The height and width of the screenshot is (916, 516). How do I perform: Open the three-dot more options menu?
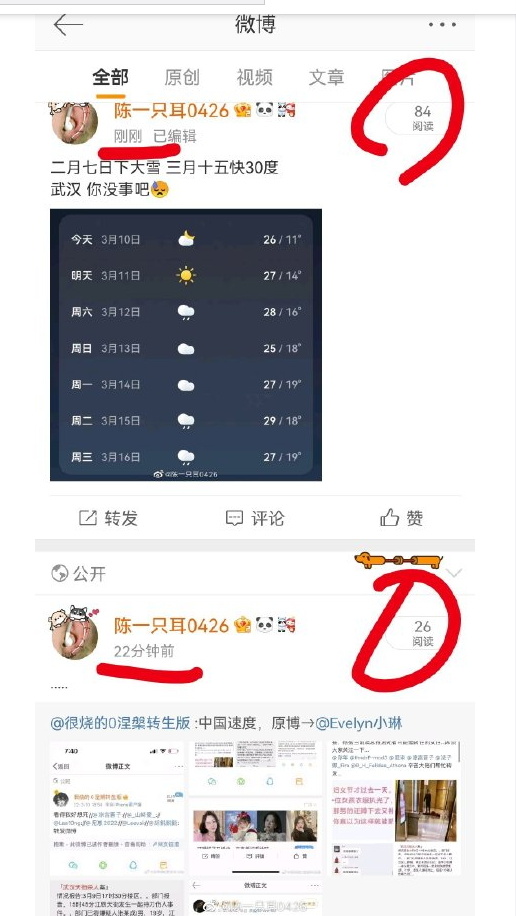(x=442, y=25)
